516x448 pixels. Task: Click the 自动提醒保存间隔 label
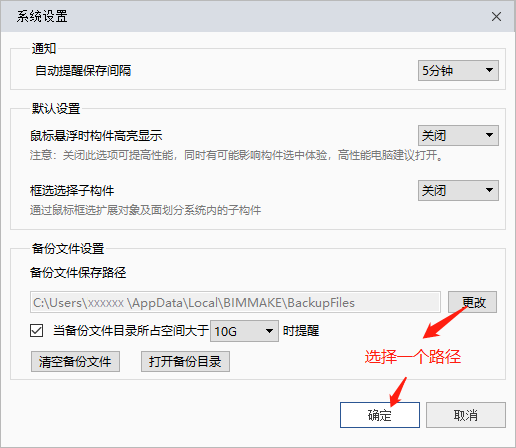(x=83, y=71)
